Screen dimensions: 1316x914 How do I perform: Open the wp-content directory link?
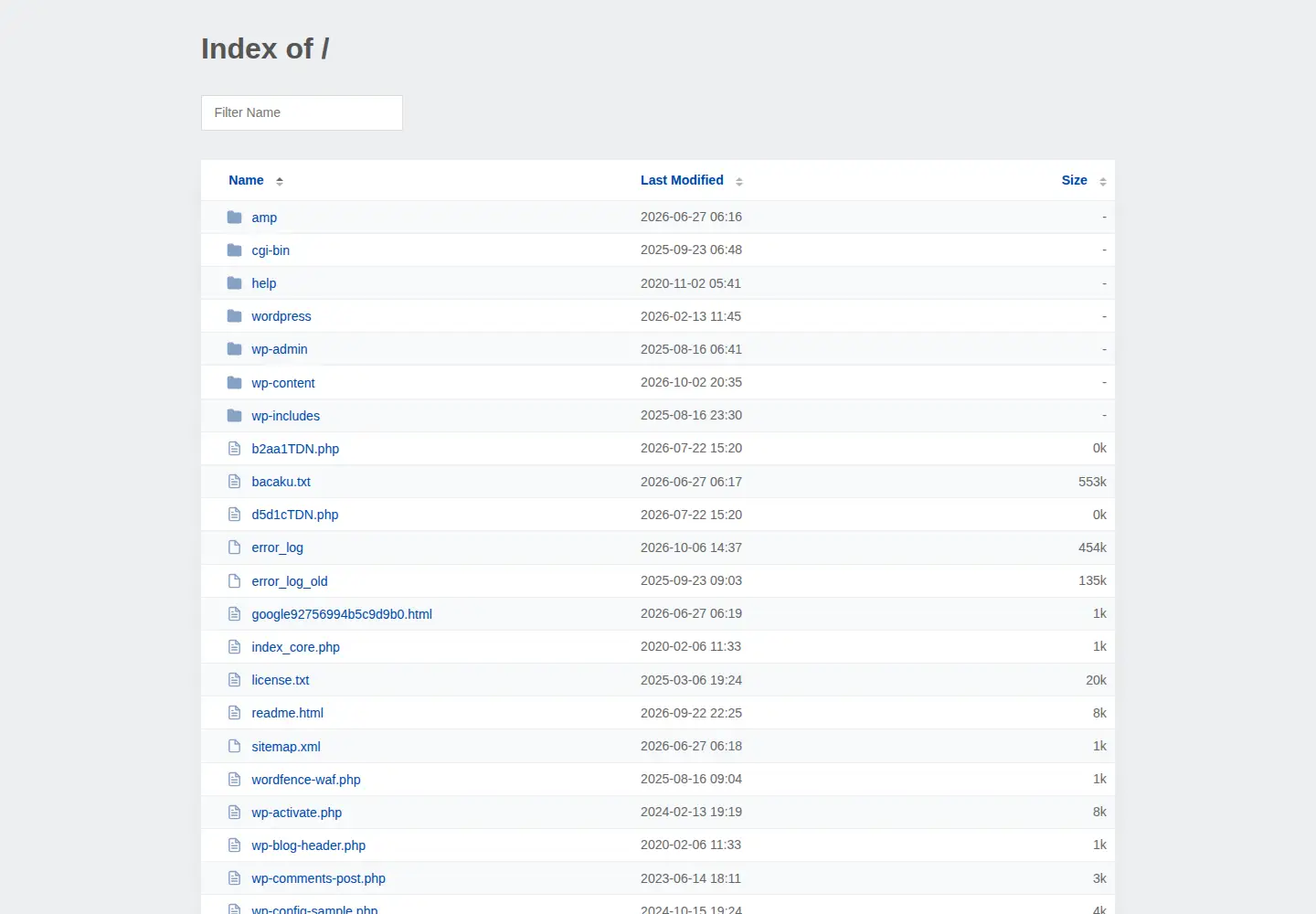pos(283,383)
